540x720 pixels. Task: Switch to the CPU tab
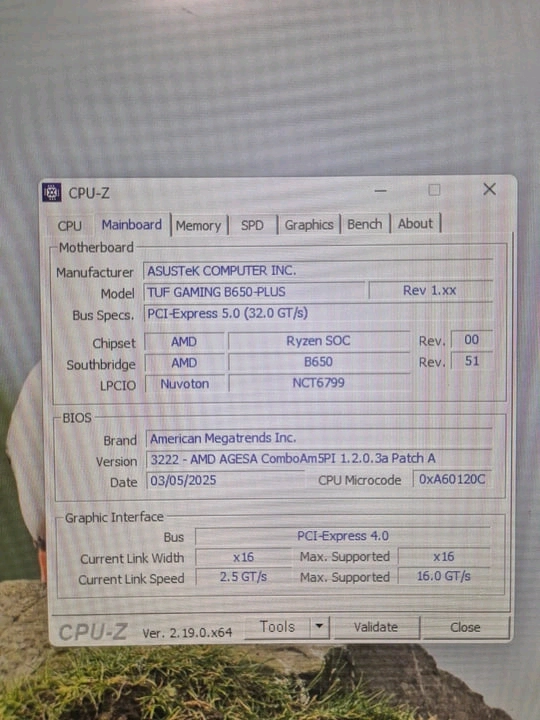click(x=70, y=225)
